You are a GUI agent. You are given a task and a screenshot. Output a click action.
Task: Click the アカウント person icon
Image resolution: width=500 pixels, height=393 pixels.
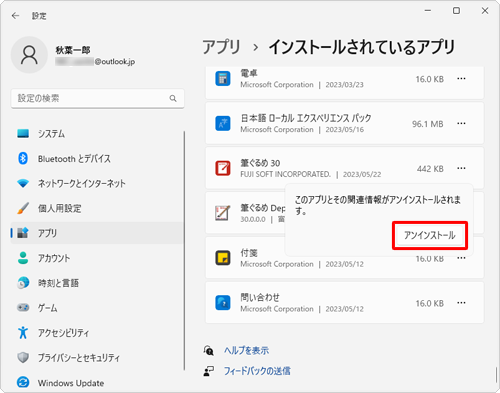23,258
